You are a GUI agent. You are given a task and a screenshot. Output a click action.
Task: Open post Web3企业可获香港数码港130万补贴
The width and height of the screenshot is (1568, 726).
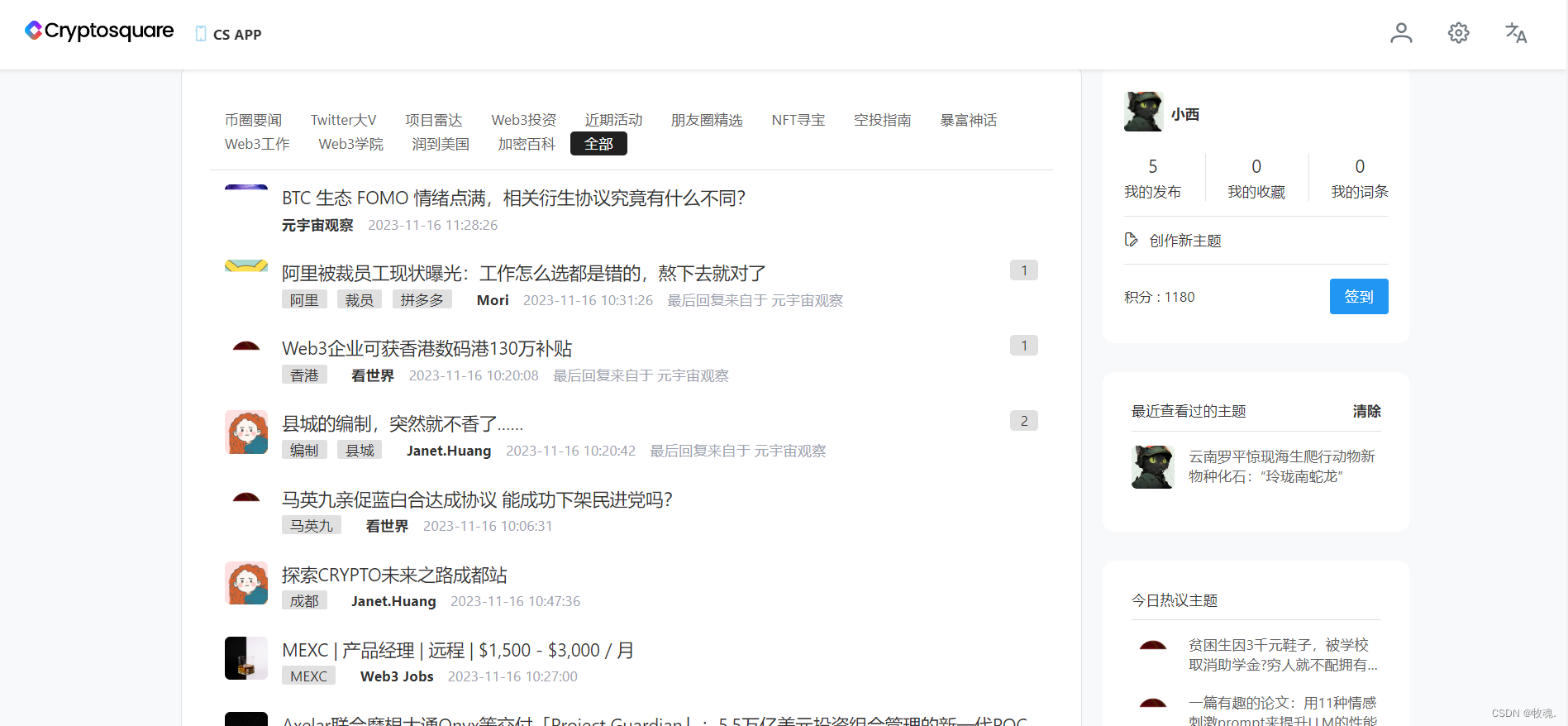pyautogui.click(x=427, y=348)
